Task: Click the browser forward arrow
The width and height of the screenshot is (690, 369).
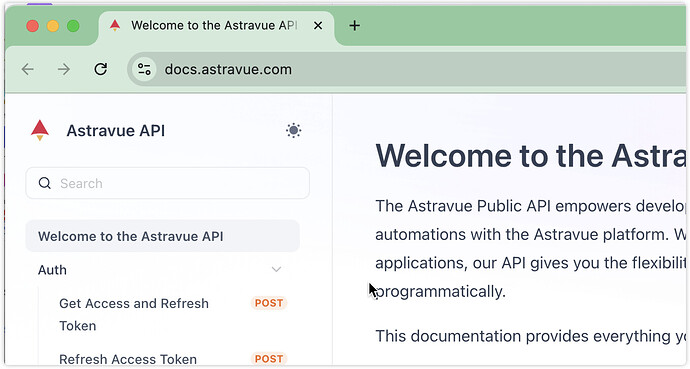Action: pos(64,69)
